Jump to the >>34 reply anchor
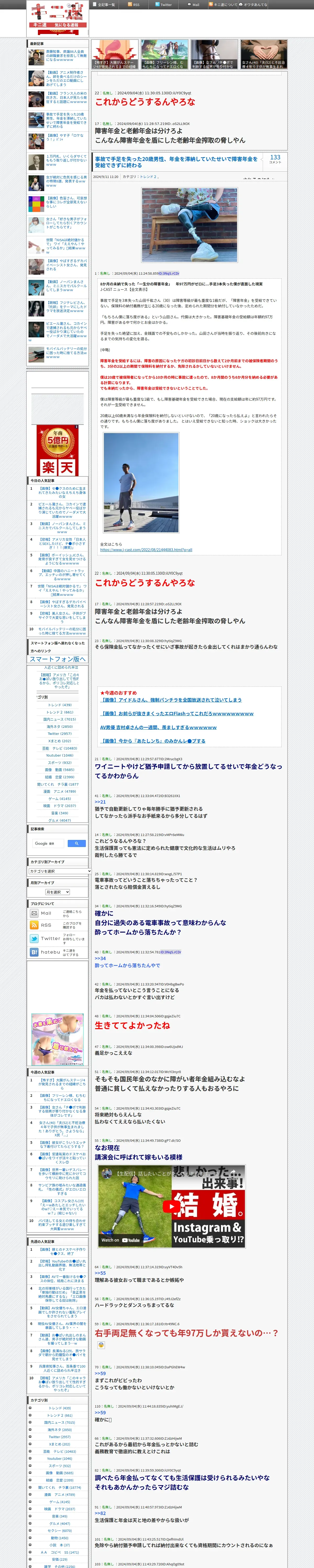The width and height of the screenshot is (314, 1568). pos(100,958)
